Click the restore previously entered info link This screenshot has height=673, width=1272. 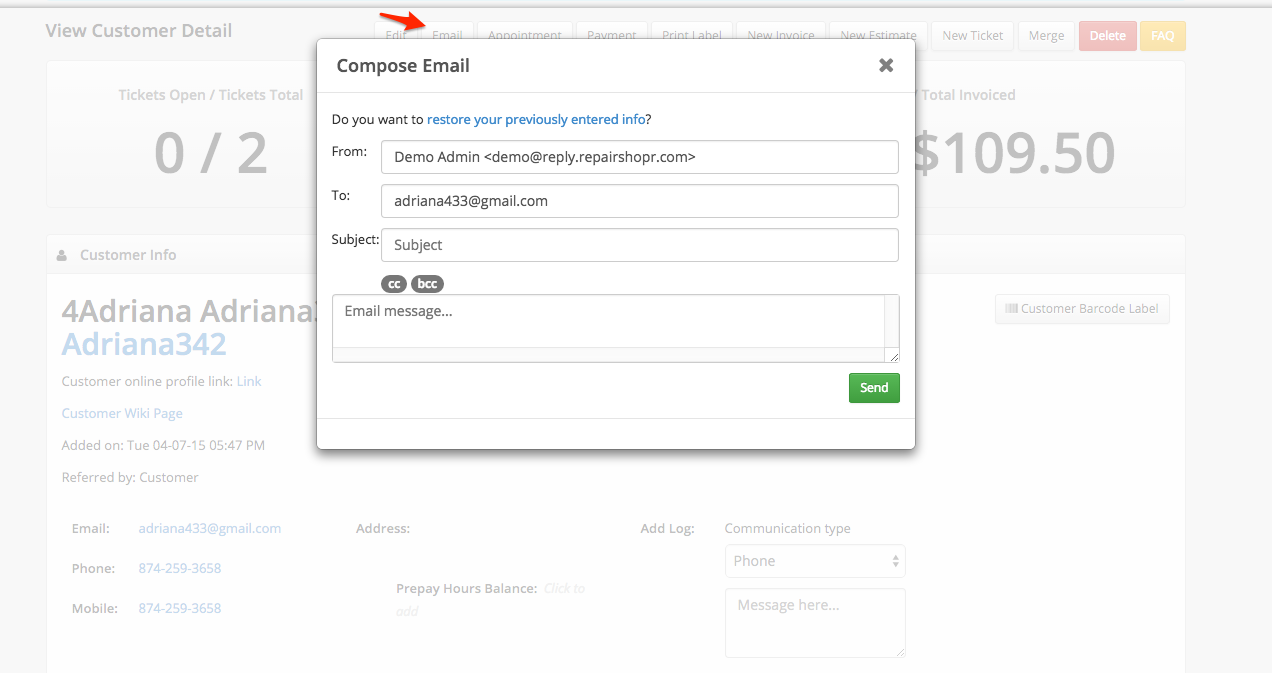pos(536,120)
